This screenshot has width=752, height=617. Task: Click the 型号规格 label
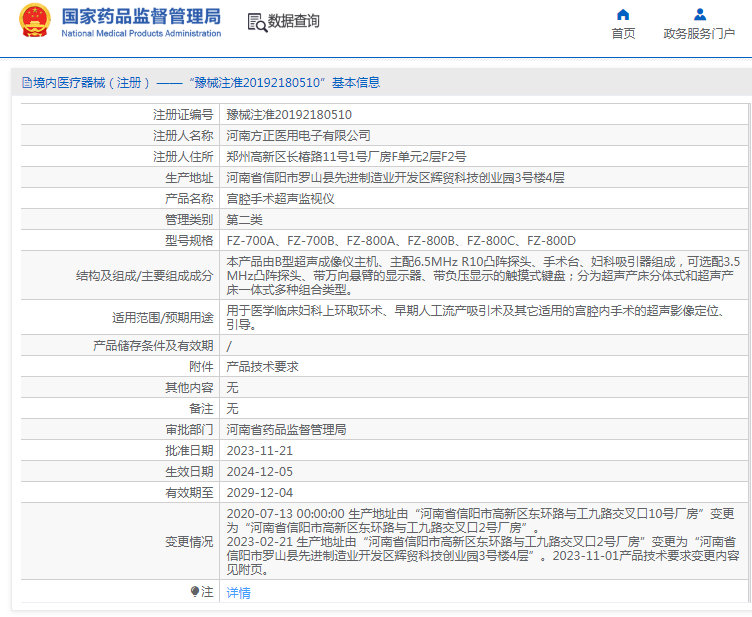pyautogui.click(x=189, y=241)
